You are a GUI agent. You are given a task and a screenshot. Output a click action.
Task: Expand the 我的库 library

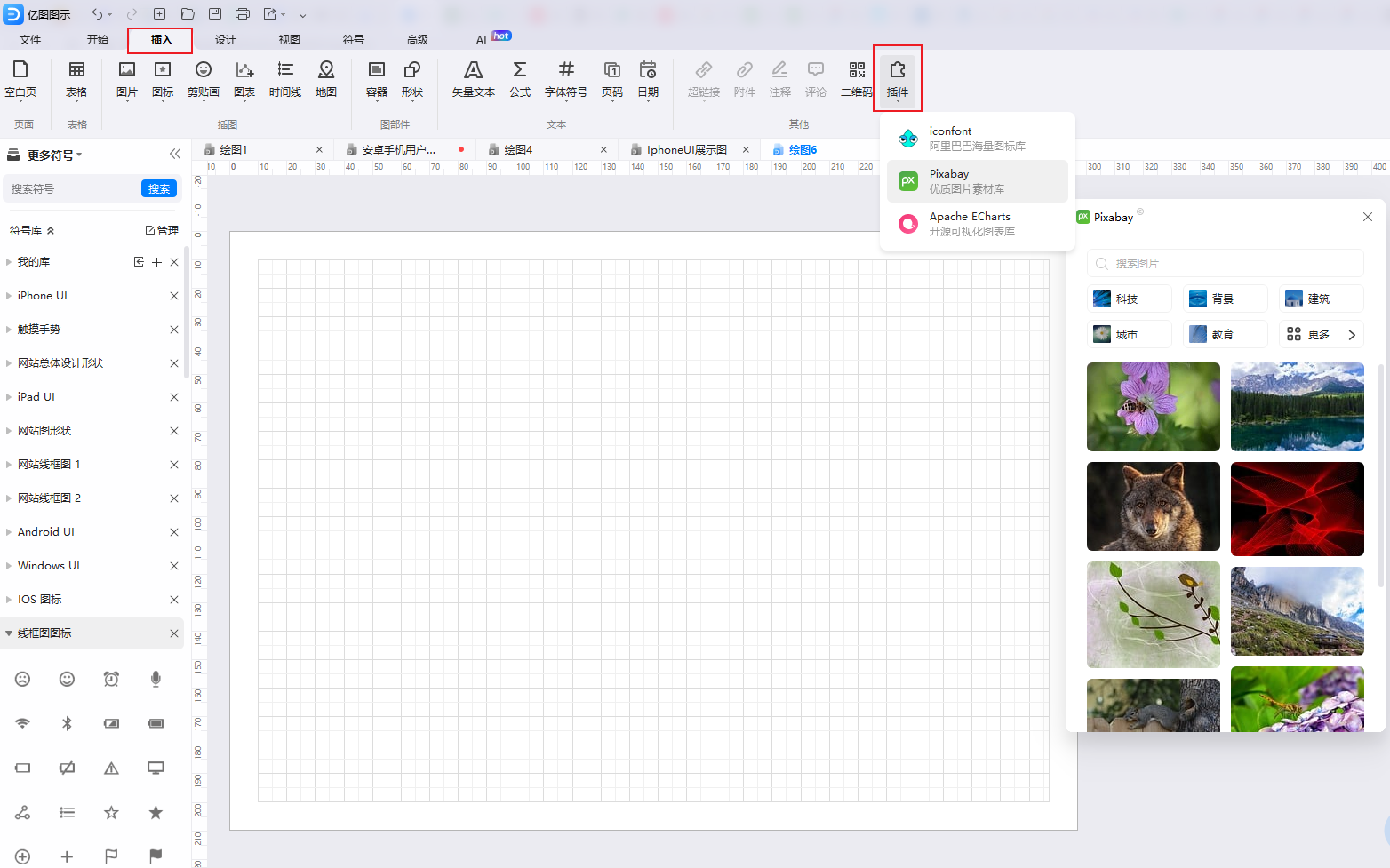pyautogui.click(x=9, y=262)
